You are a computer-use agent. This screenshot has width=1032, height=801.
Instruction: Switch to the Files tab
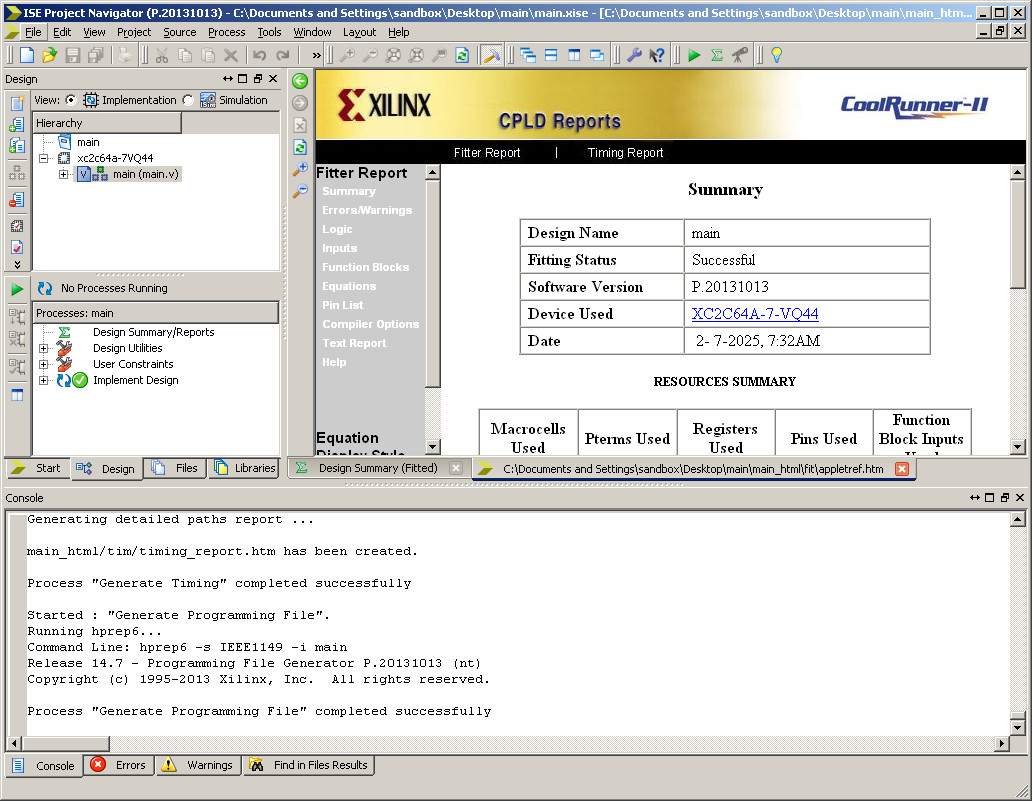pyautogui.click(x=175, y=468)
